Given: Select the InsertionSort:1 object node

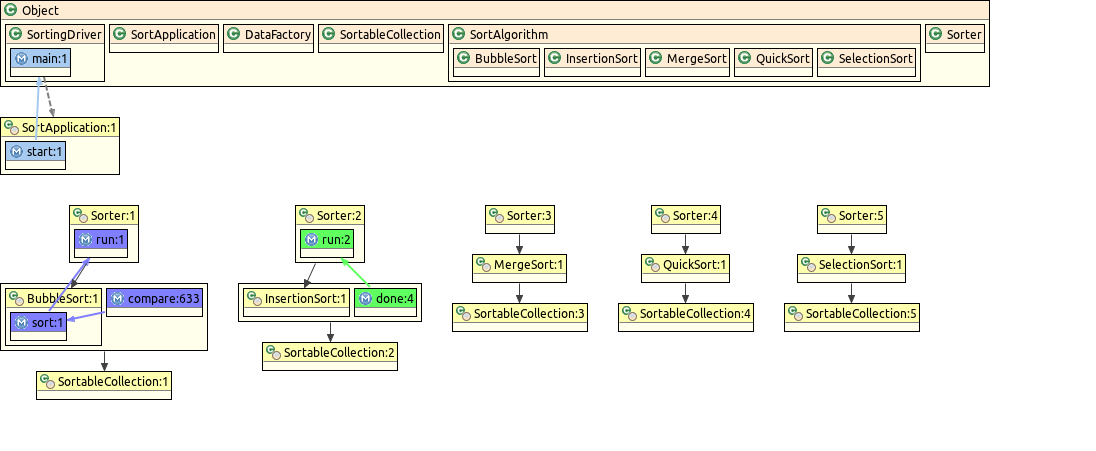Looking at the screenshot, I should [295, 298].
